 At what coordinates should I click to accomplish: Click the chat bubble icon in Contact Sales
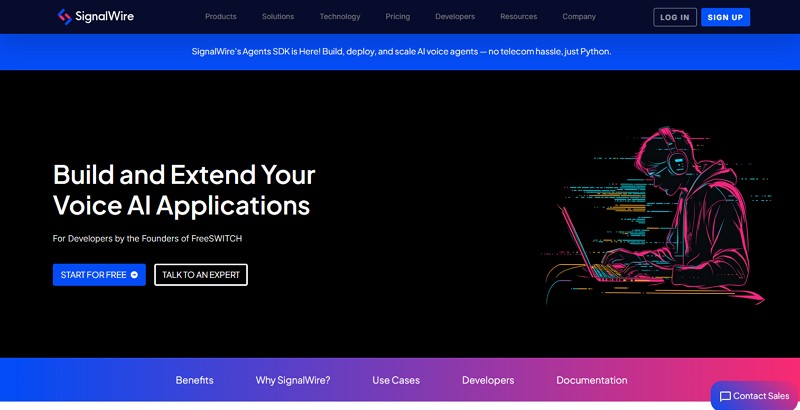click(x=725, y=397)
